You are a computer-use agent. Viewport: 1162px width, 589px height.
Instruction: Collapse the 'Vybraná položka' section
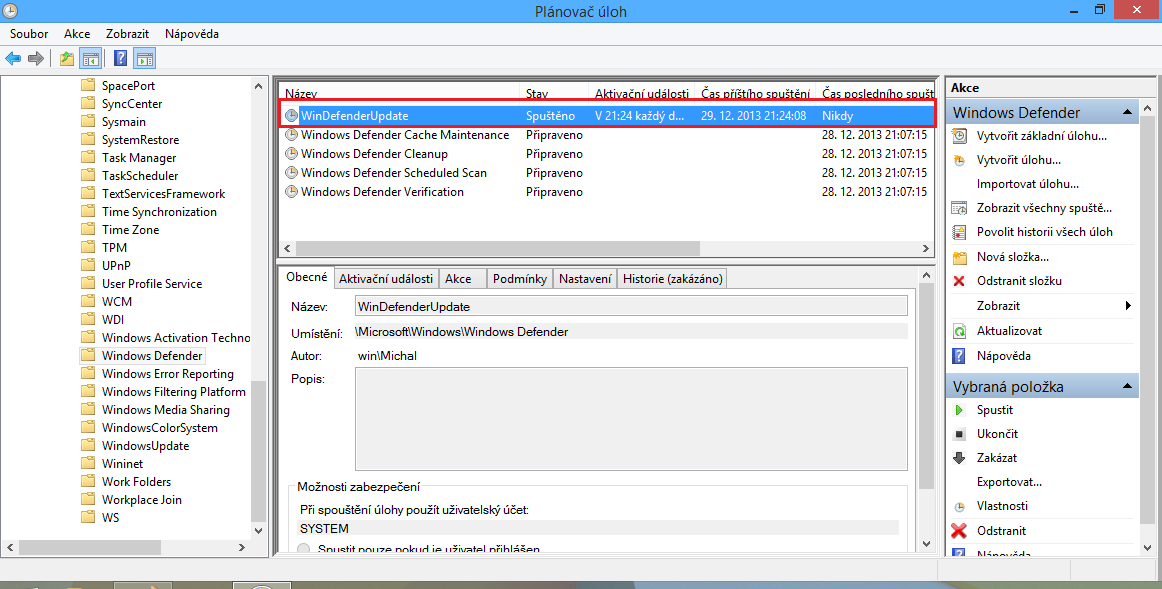click(1127, 385)
